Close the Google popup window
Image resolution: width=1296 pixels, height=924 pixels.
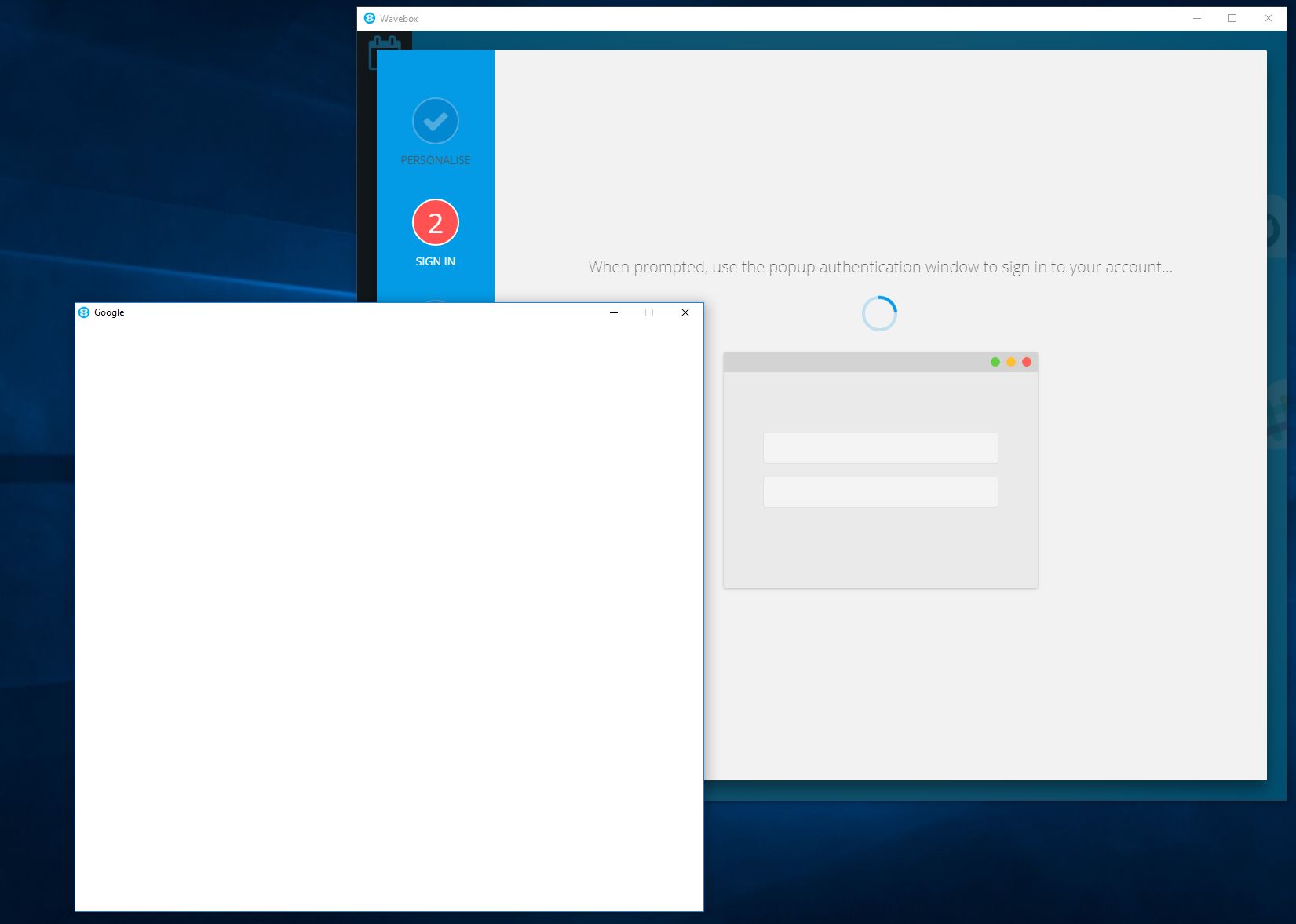click(685, 312)
